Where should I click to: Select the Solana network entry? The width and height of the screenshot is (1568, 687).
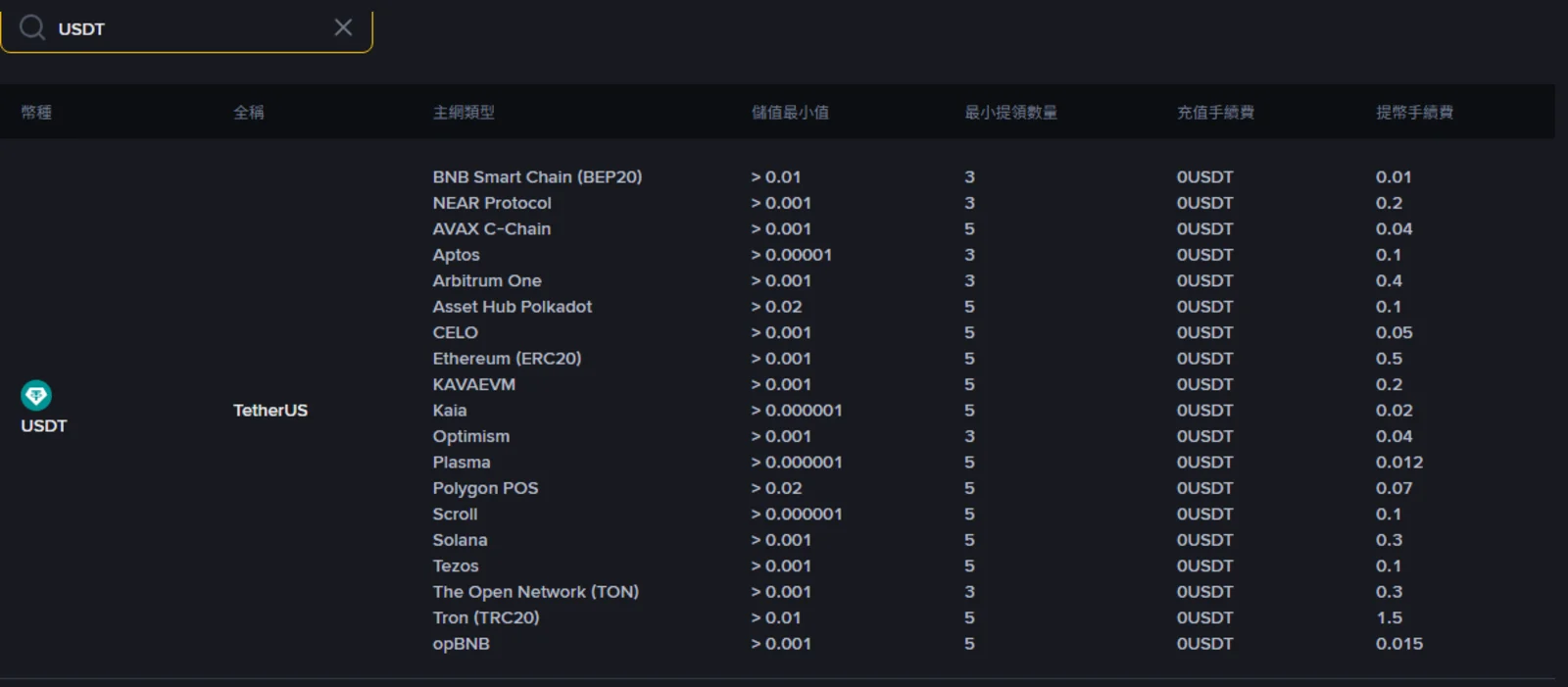pyautogui.click(x=461, y=540)
